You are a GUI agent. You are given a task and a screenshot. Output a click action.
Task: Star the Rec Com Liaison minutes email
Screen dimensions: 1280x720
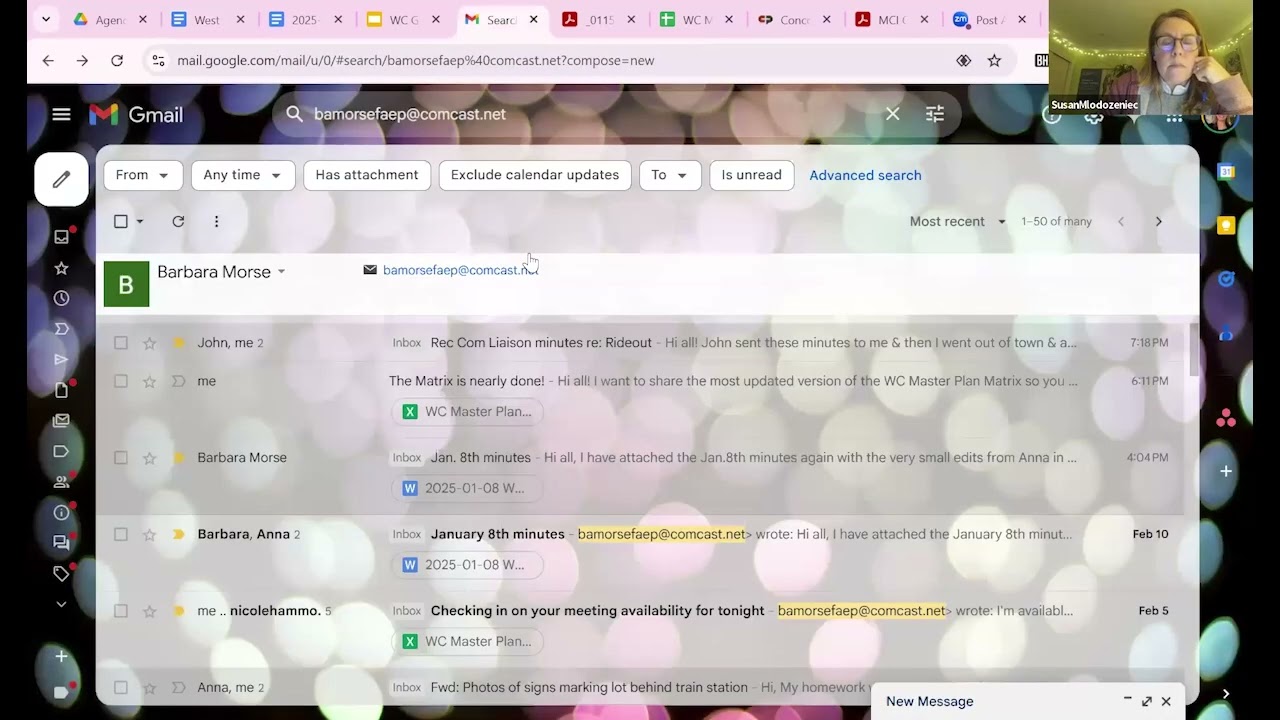point(149,343)
